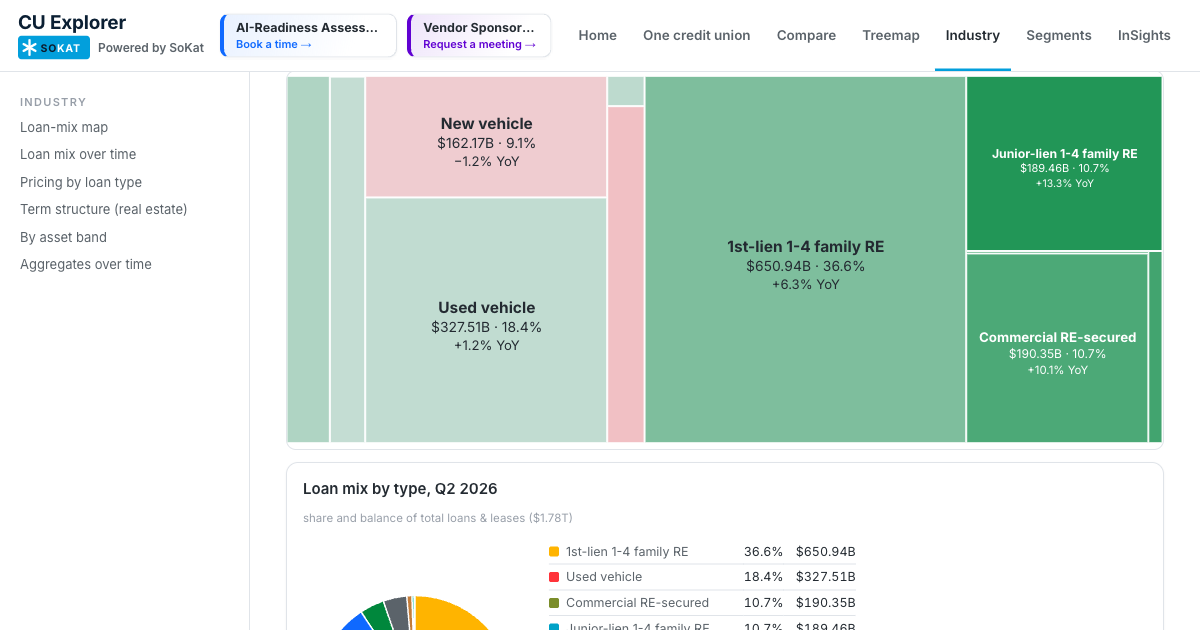Go to the One credit union tab
Image resolution: width=1200 pixels, height=630 pixels.
coord(697,35)
